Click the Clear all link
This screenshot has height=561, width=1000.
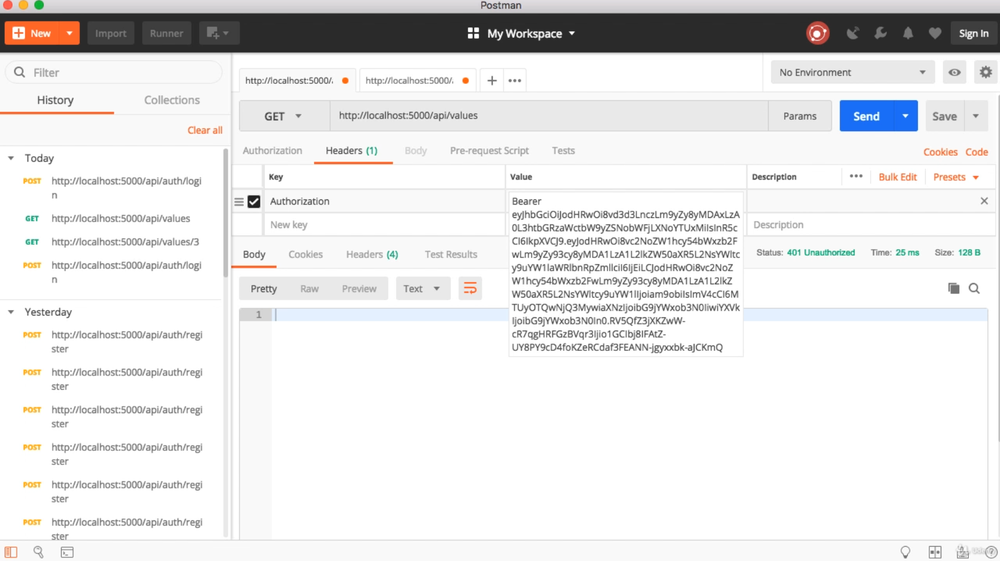tap(205, 130)
